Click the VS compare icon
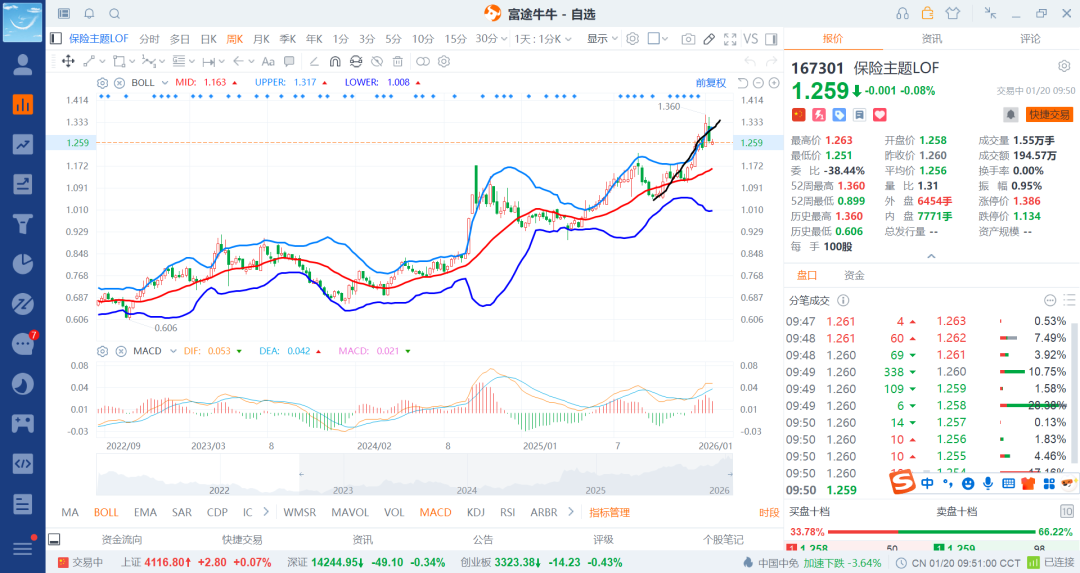This screenshot has width=1080, height=573. coord(749,39)
